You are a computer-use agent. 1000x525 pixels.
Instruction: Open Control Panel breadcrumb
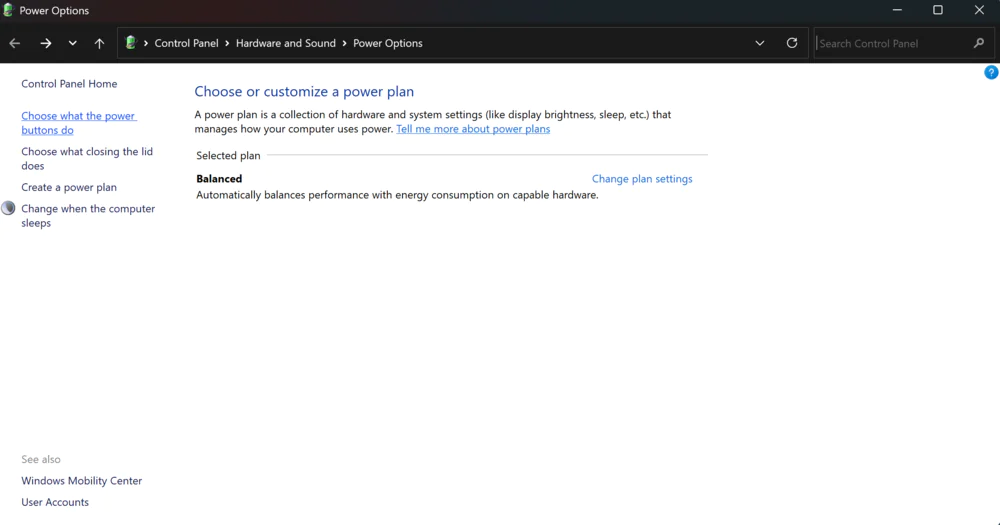point(186,43)
